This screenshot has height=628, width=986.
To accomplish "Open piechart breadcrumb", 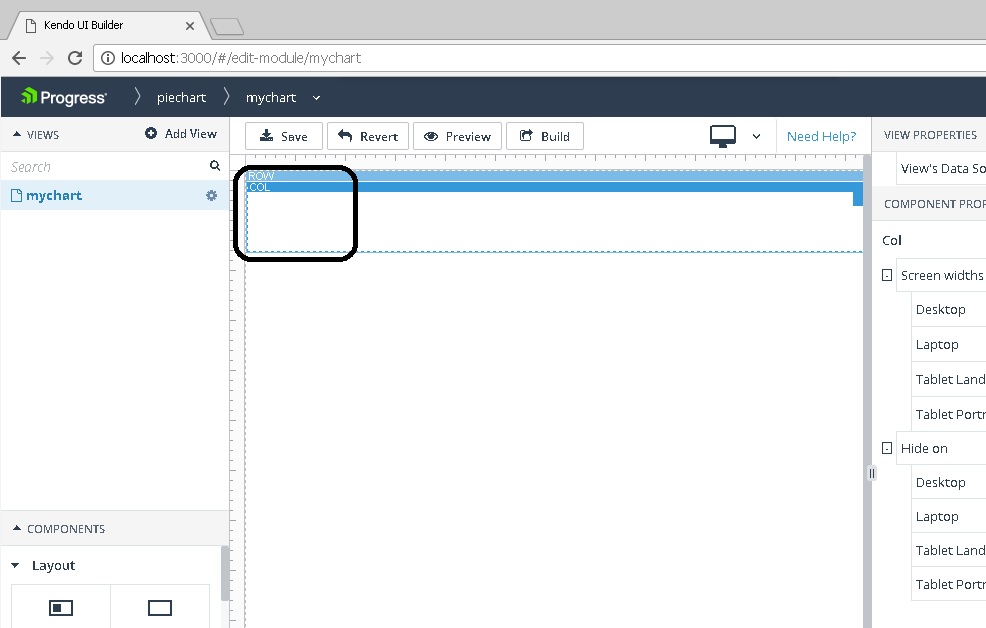I will click(181, 97).
